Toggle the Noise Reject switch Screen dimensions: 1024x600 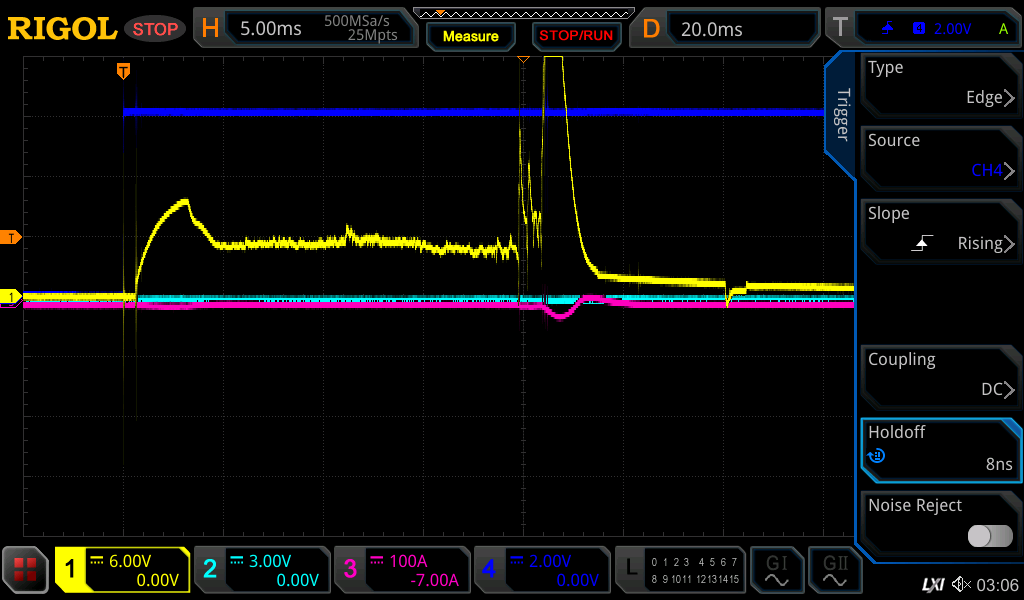pos(989,536)
